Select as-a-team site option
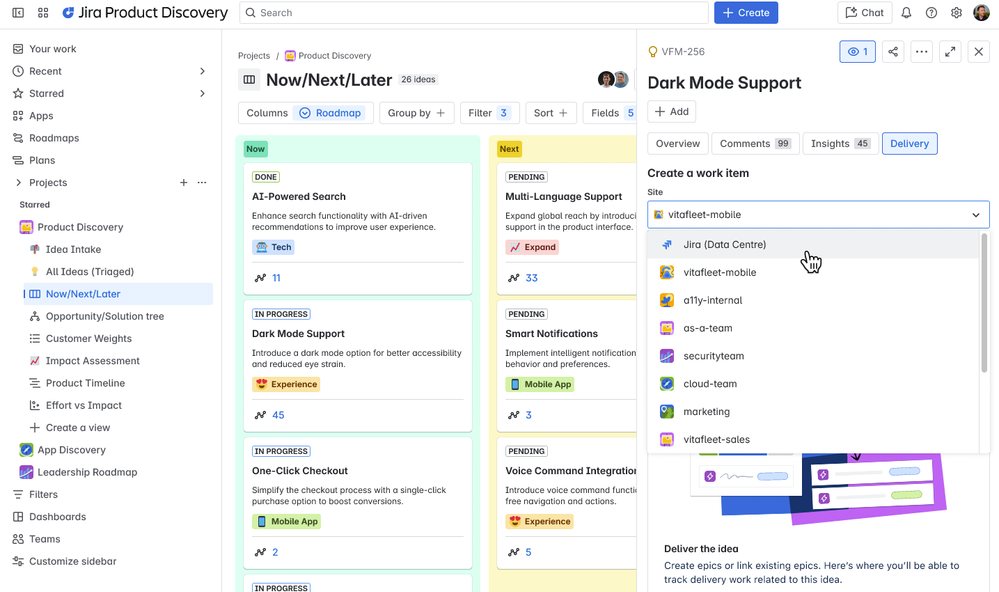999x592 pixels. click(813, 328)
